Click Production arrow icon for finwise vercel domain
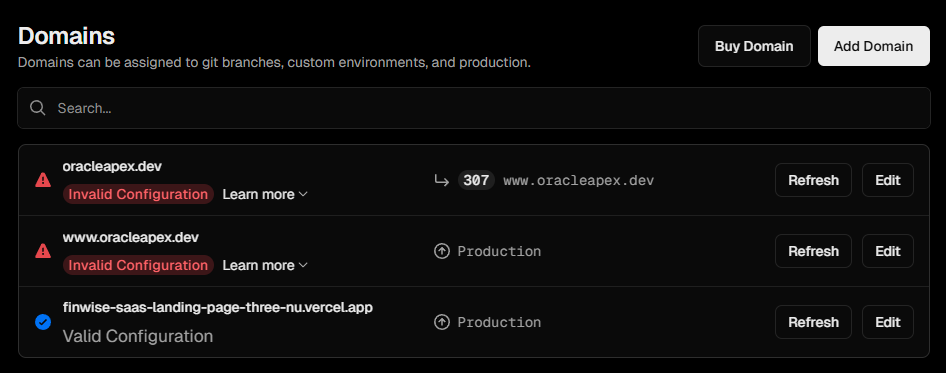Image resolution: width=946 pixels, height=373 pixels. click(442, 322)
